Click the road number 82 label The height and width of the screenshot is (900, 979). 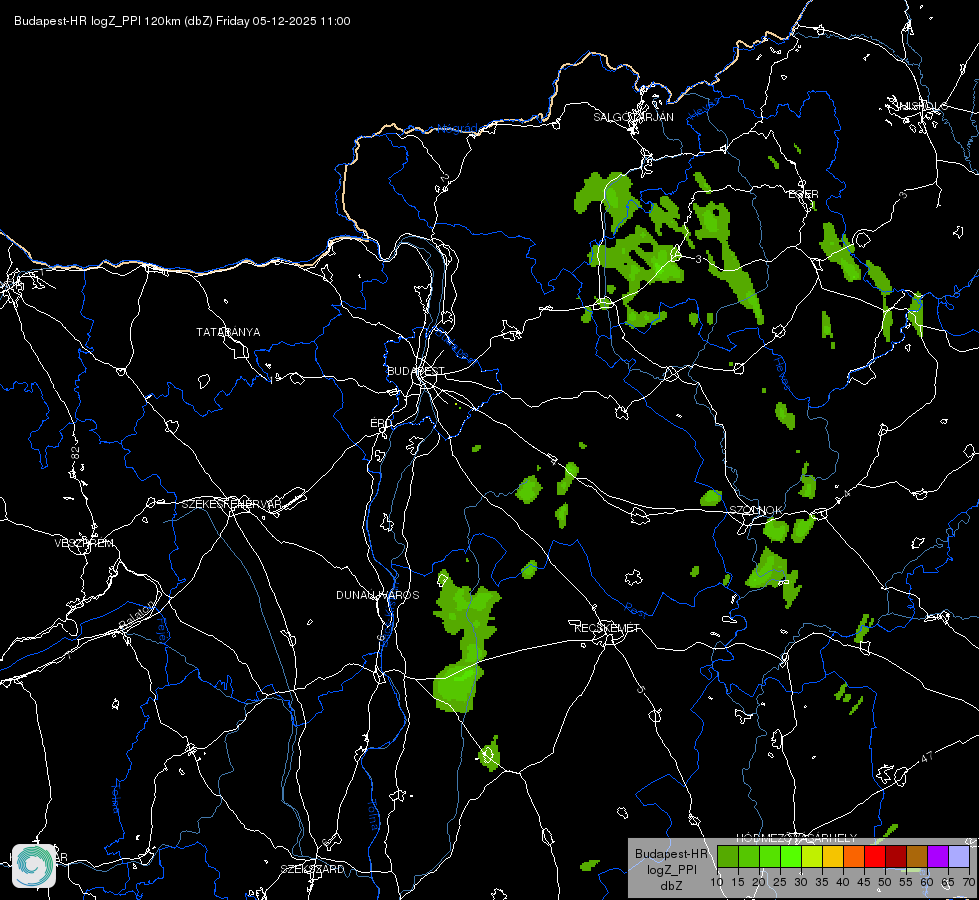click(76, 453)
